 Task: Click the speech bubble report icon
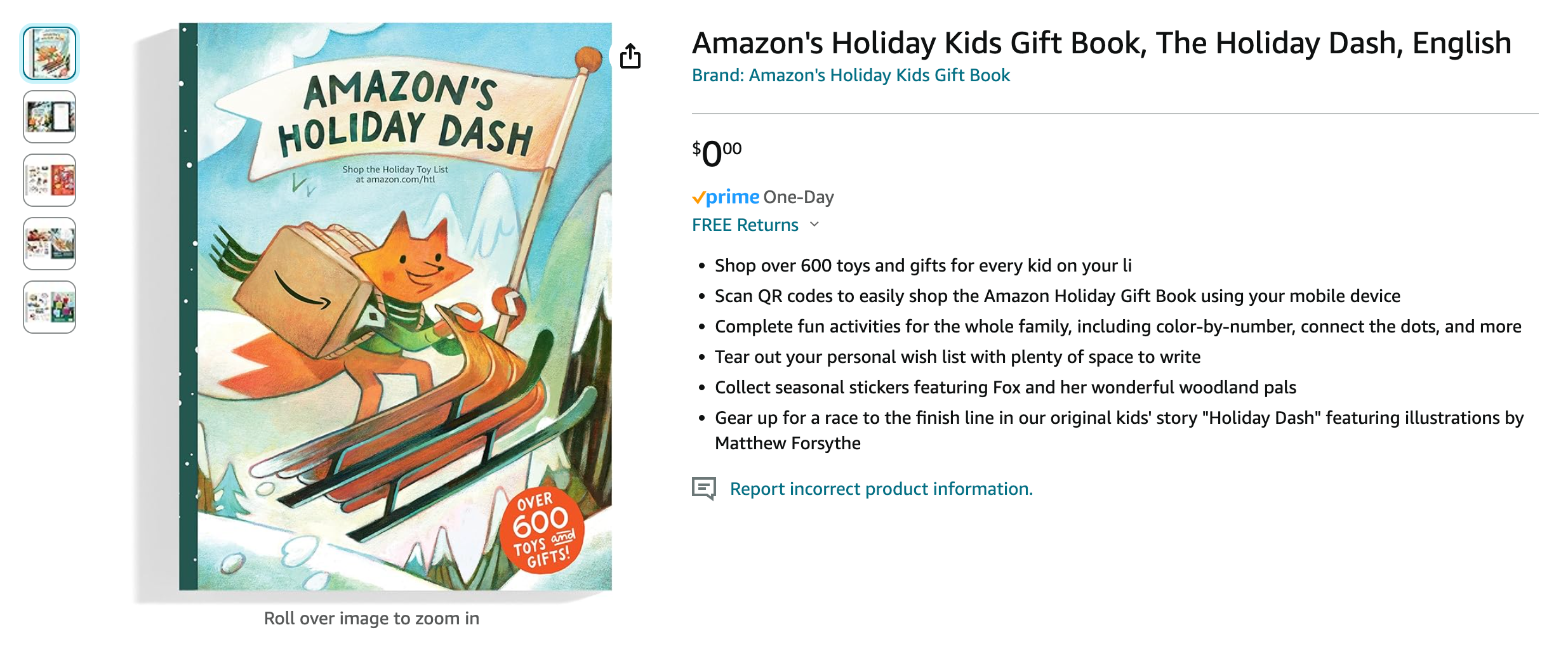point(704,489)
